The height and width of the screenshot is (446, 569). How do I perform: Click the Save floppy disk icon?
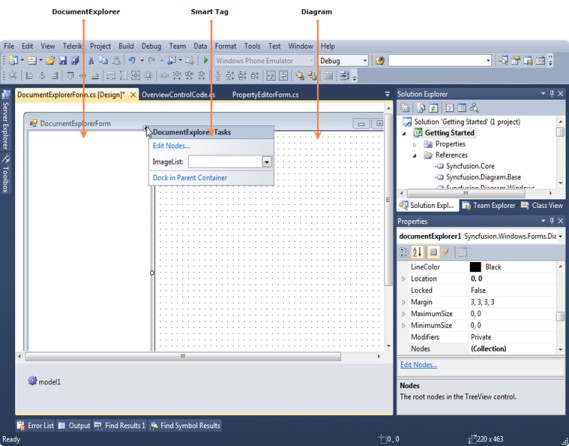tap(63, 61)
